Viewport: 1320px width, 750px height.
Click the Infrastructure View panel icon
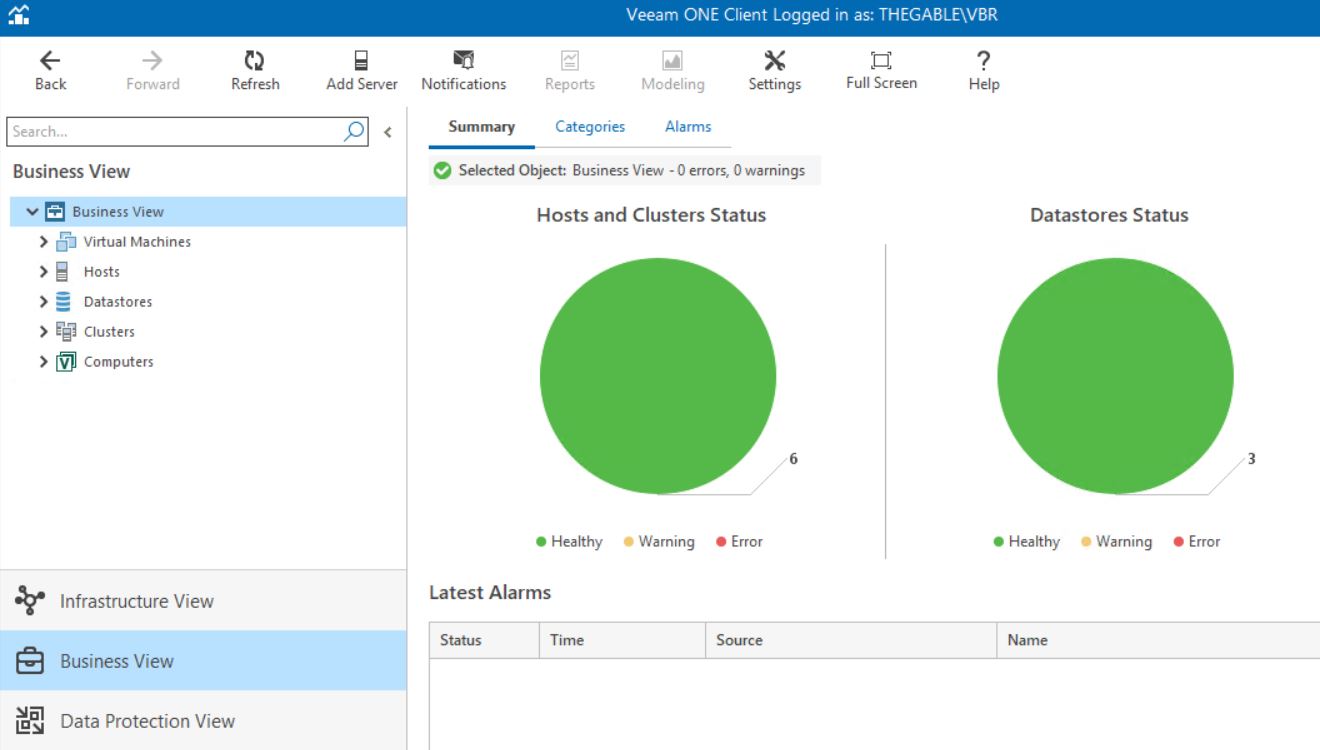[x=30, y=600]
